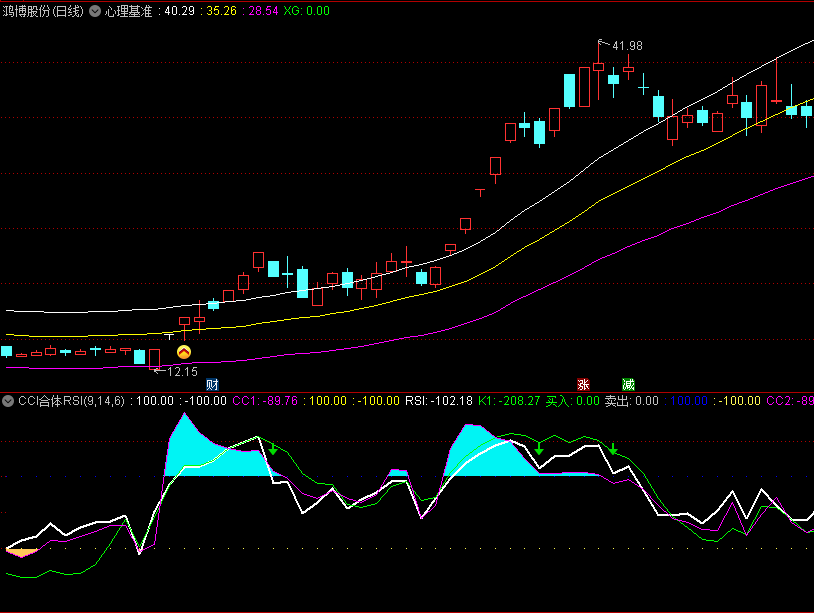The image size is (814, 613).
Task: Click the 41.98 high price label
Action: pos(627,46)
